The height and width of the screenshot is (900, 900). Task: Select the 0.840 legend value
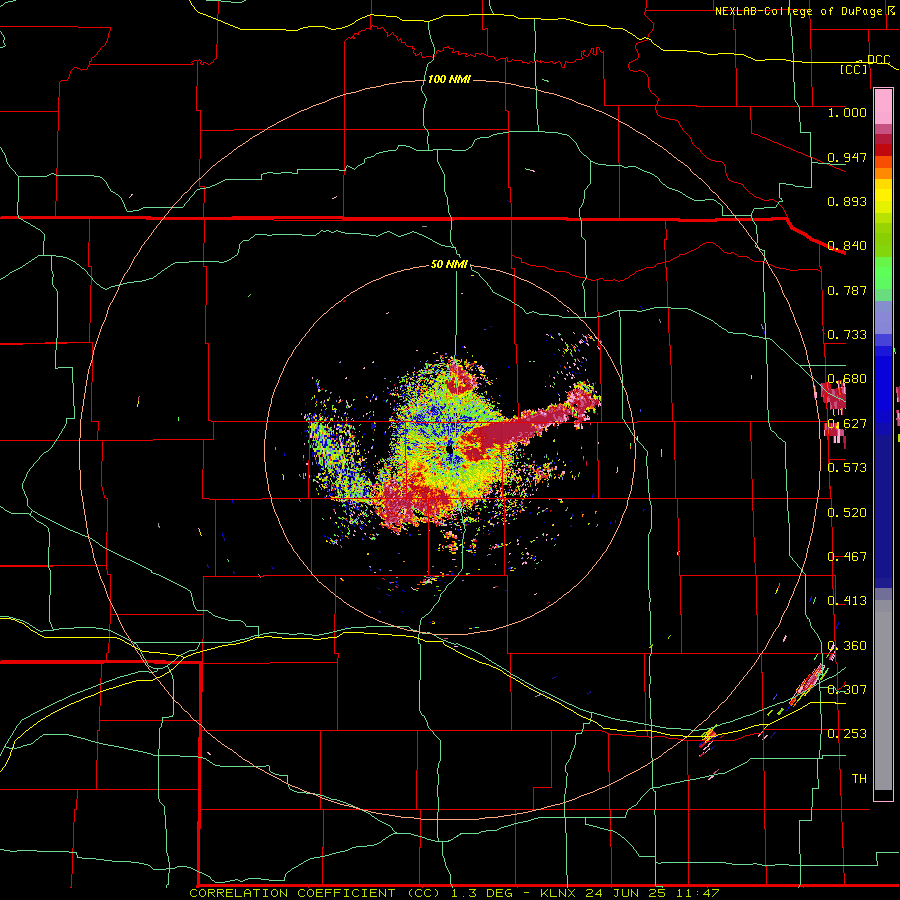click(847, 245)
